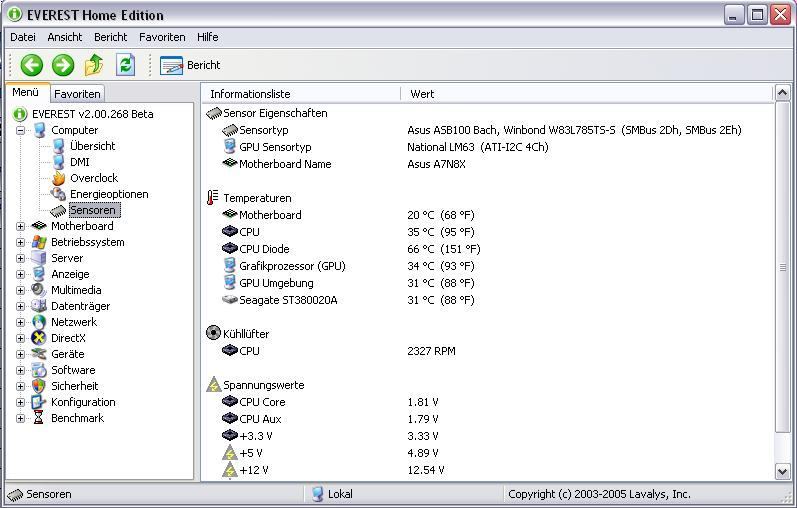Select the Menü tab
This screenshot has height=508, width=797.
(x=25, y=93)
